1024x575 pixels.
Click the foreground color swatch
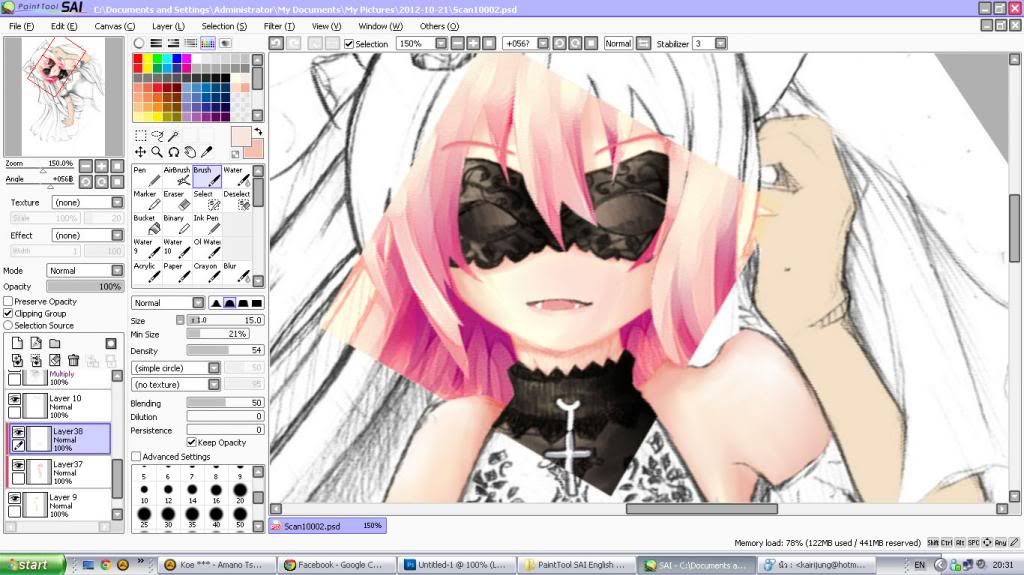coord(241,137)
